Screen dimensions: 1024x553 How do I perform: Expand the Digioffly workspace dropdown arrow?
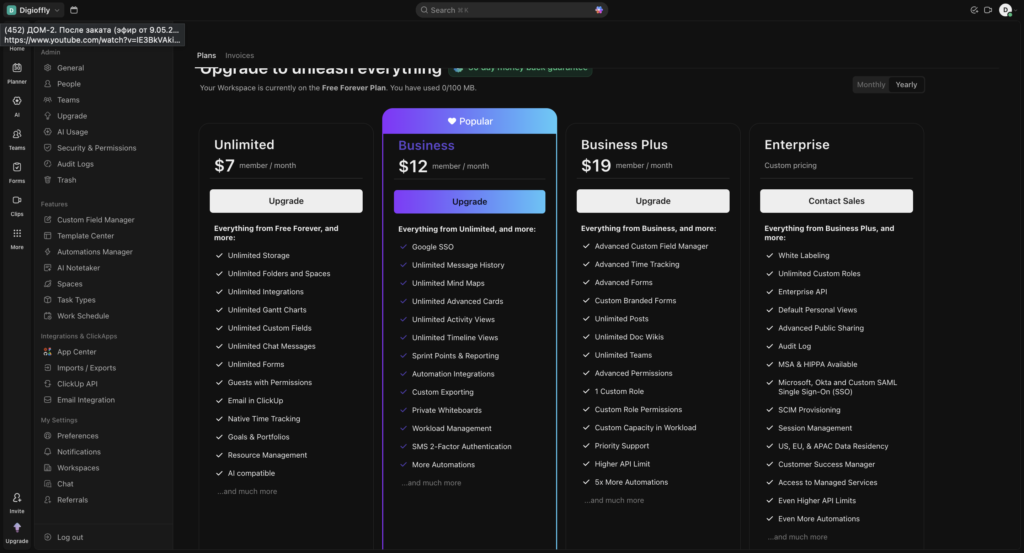point(57,10)
